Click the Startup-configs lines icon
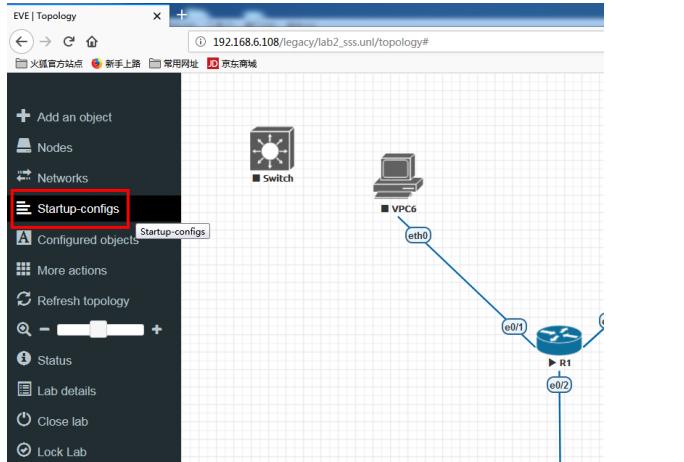 (24, 208)
